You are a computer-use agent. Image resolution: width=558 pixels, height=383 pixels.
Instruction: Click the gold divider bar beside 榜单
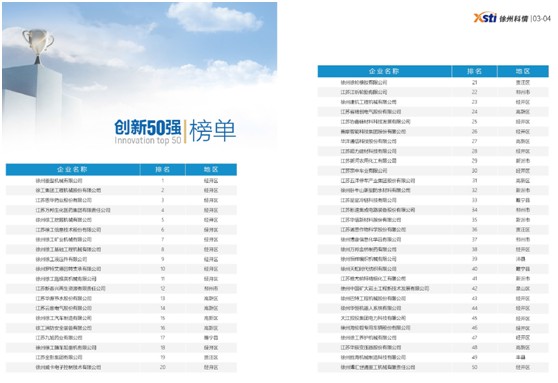[x=185, y=132]
